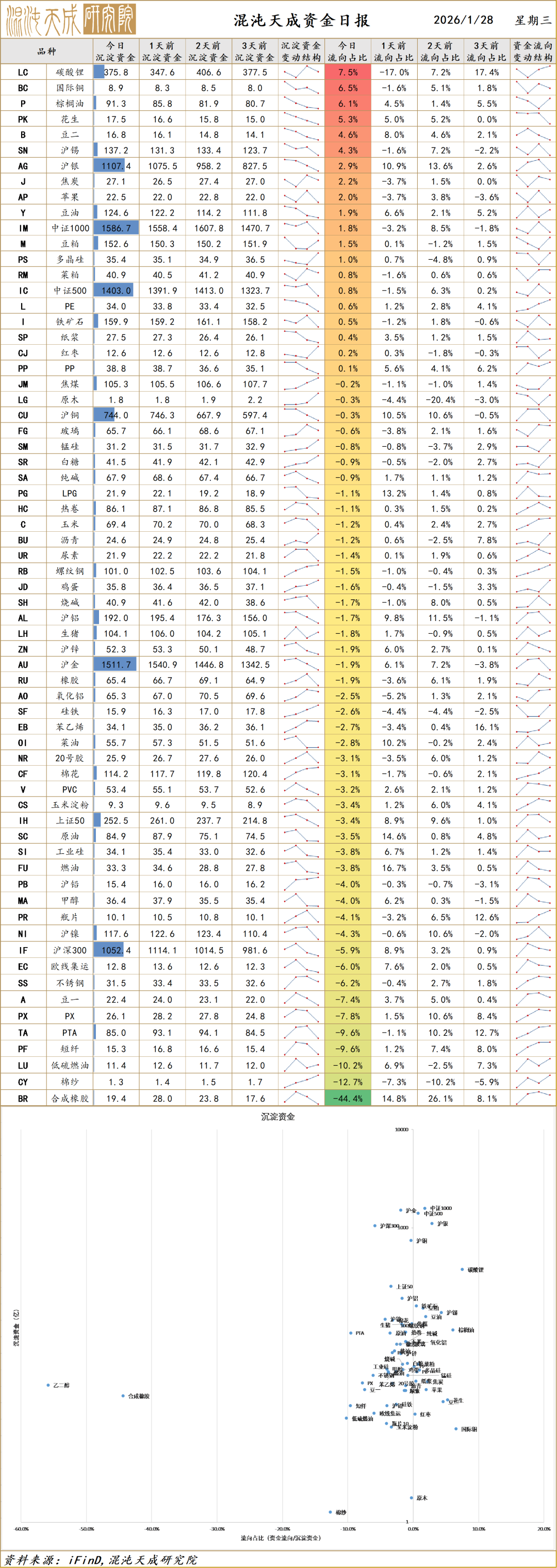Click the 欧线集运 variety name
Screen dimensions: 557x1568
tap(70, 967)
